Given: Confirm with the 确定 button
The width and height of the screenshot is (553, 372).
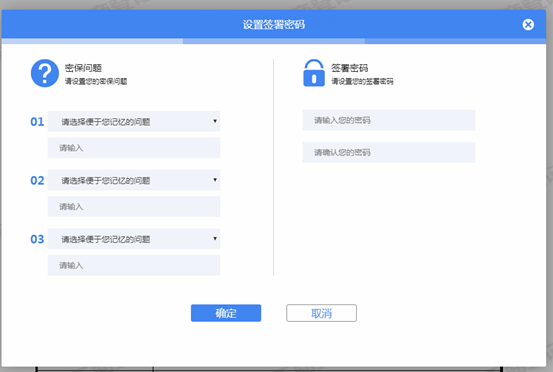Looking at the screenshot, I should [x=226, y=313].
